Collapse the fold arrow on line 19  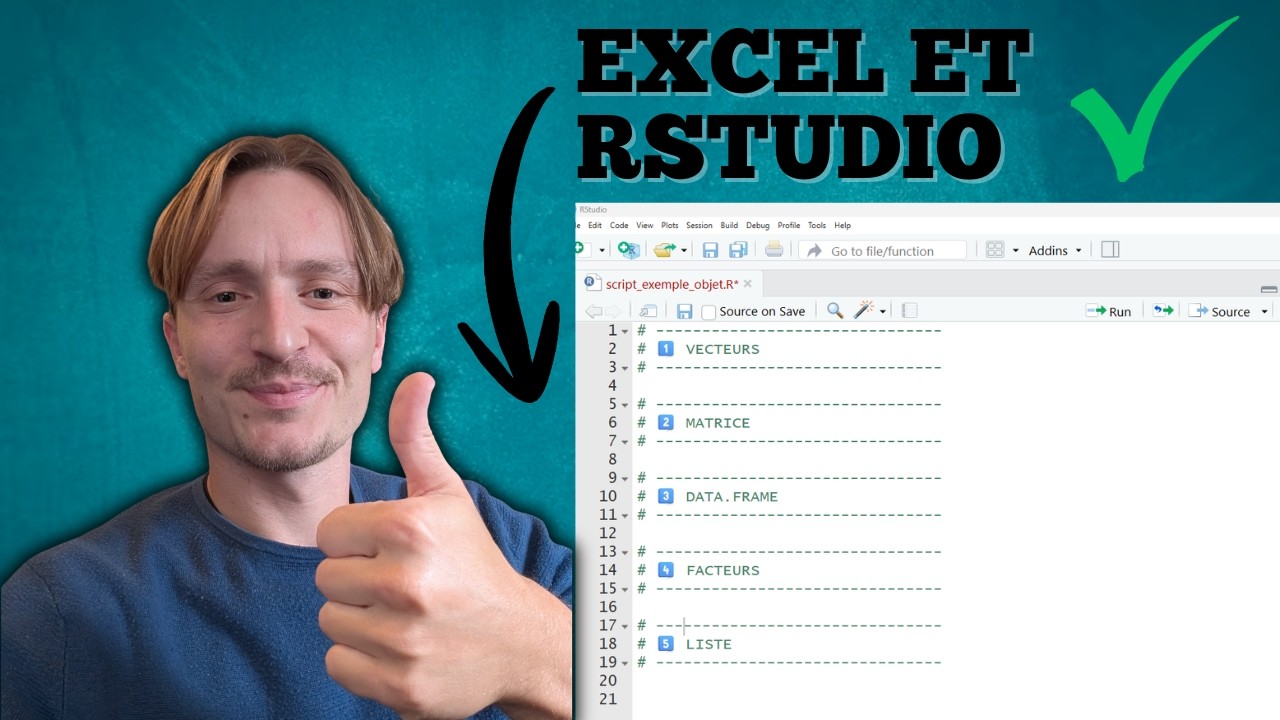tap(625, 664)
